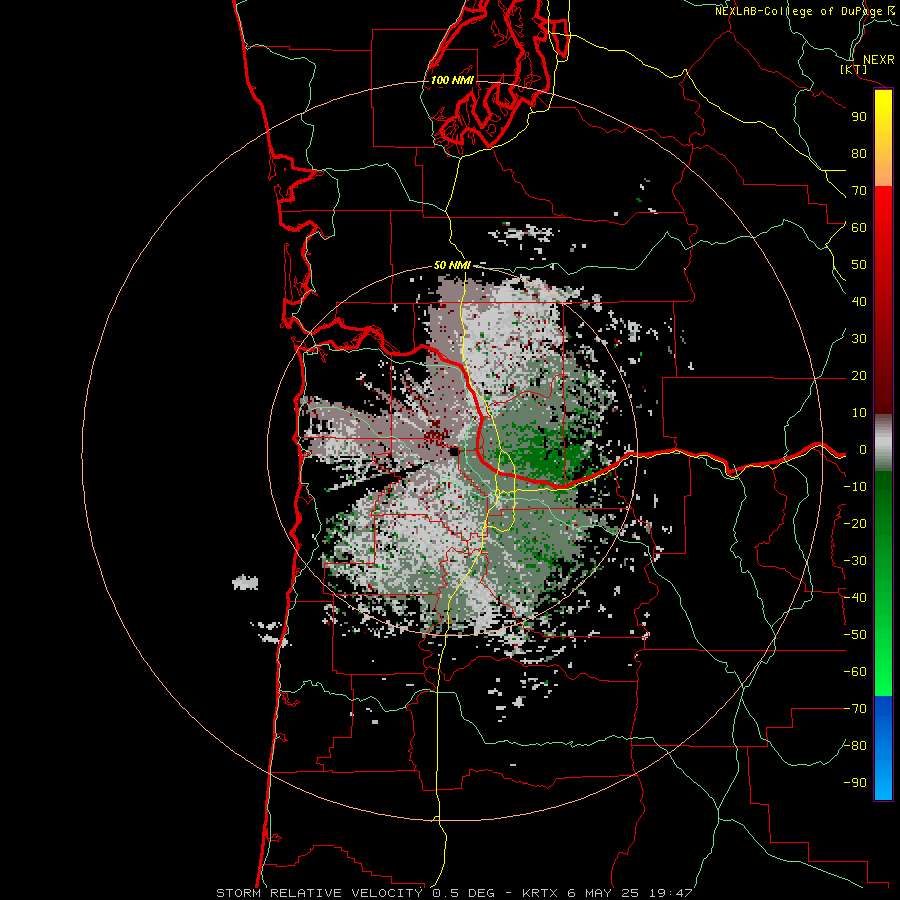Click the -80 value on the scale
The height and width of the screenshot is (900, 900).
tap(855, 746)
